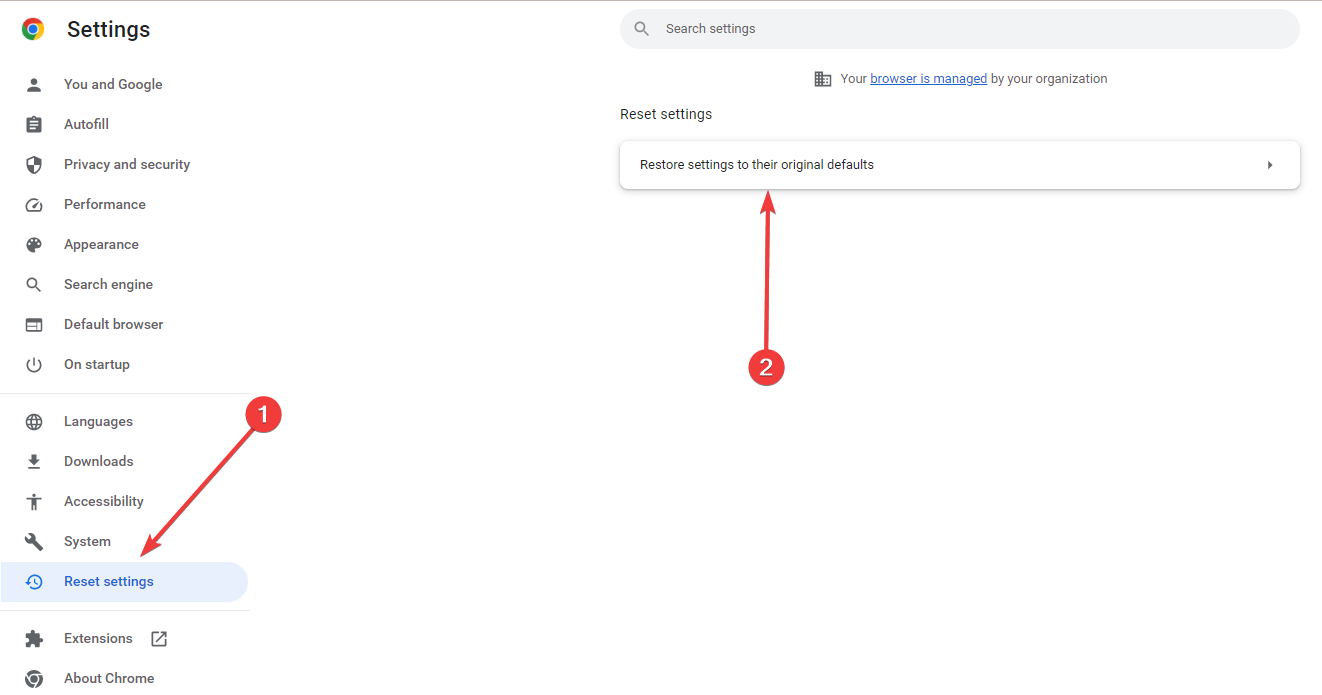Viewport: 1322px width, 695px height.
Task: Open Default browser settings
Action: [113, 324]
